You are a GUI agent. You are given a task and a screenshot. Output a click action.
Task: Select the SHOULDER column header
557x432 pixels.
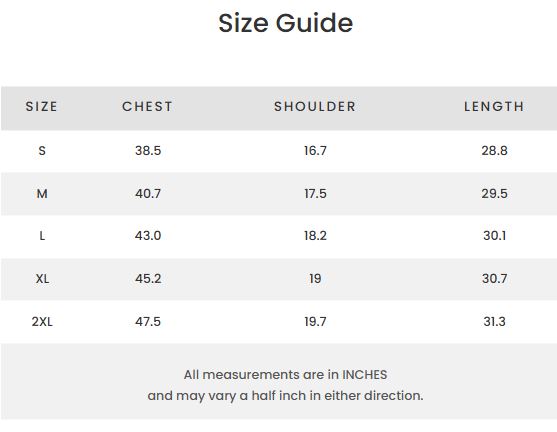pyautogui.click(x=315, y=107)
